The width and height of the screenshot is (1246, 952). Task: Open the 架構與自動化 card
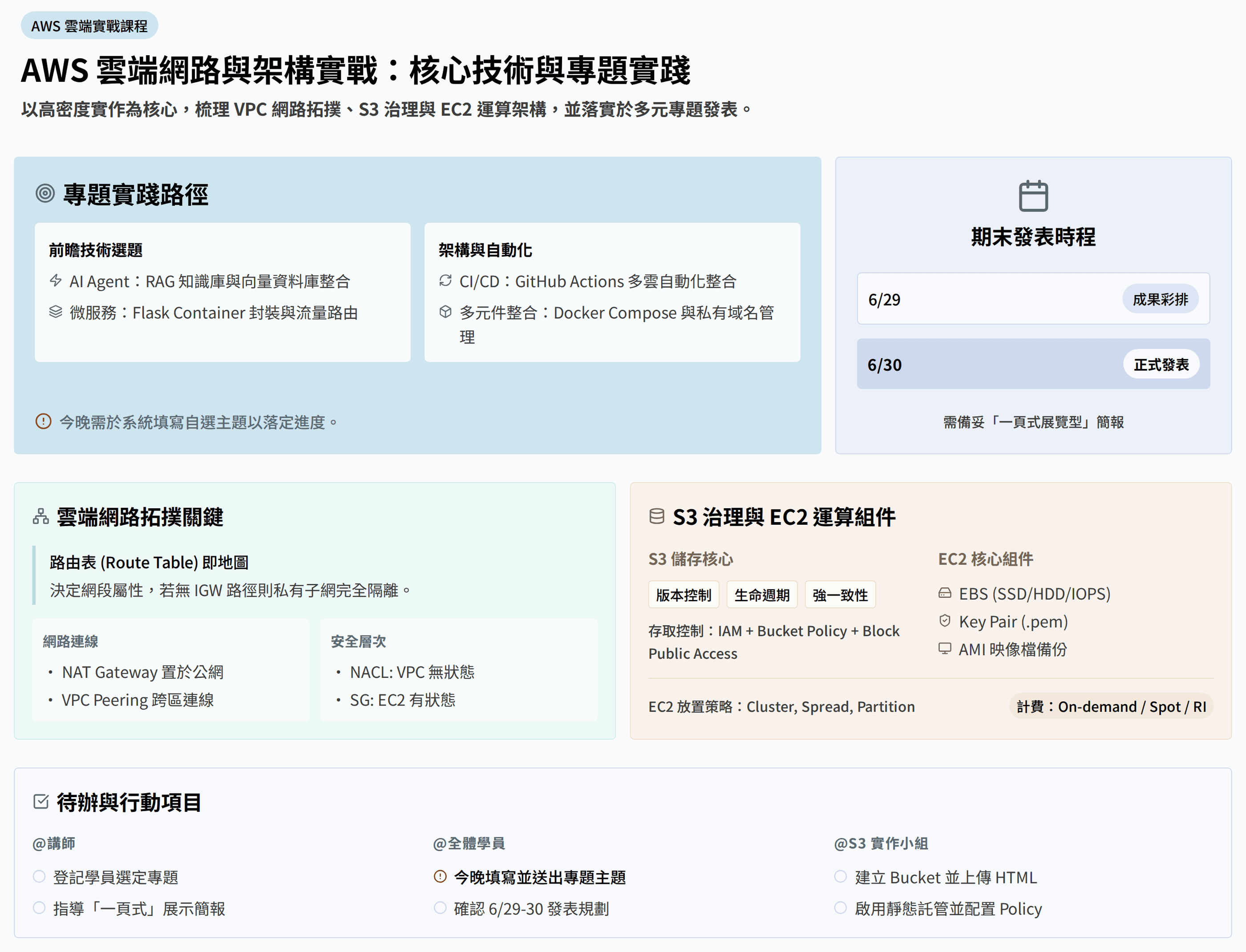612,292
